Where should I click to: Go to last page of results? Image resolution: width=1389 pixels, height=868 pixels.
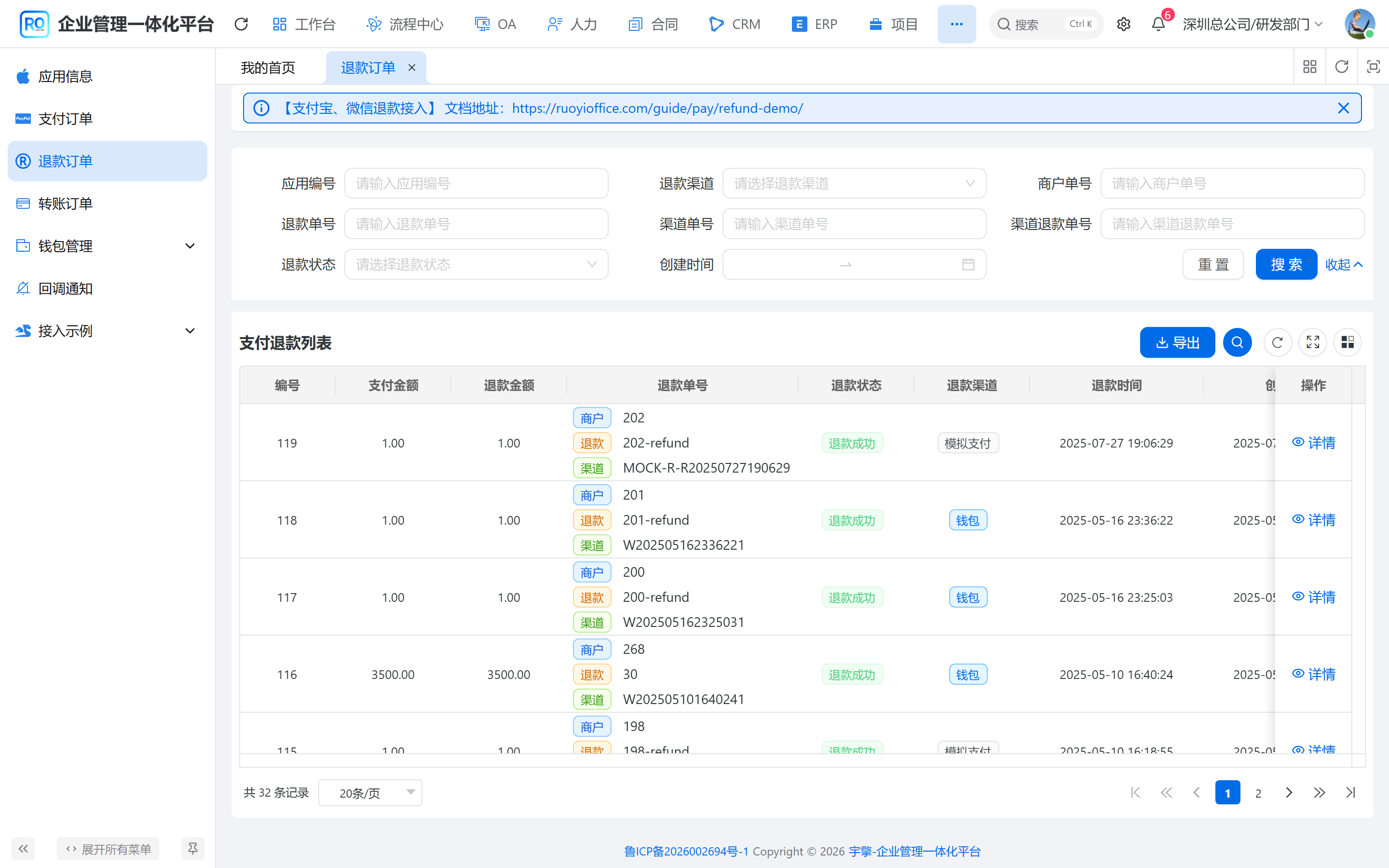1350,793
